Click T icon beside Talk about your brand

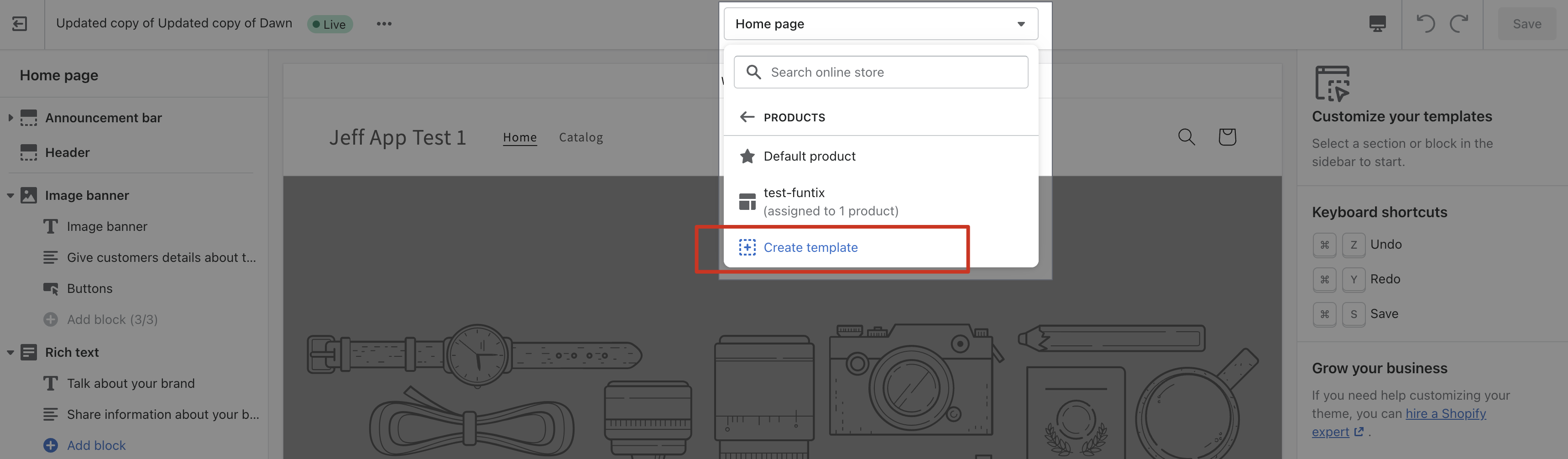51,384
